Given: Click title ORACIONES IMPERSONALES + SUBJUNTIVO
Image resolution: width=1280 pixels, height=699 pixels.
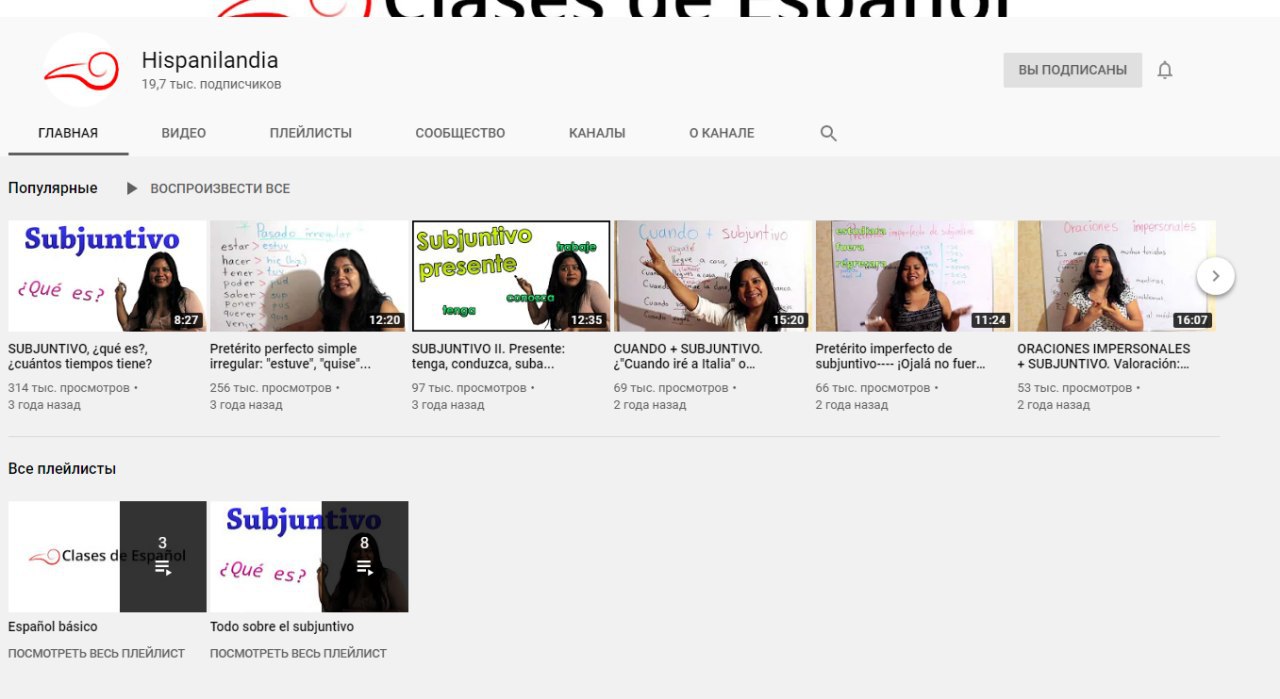Looking at the screenshot, I should click(x=1105, y=356).
